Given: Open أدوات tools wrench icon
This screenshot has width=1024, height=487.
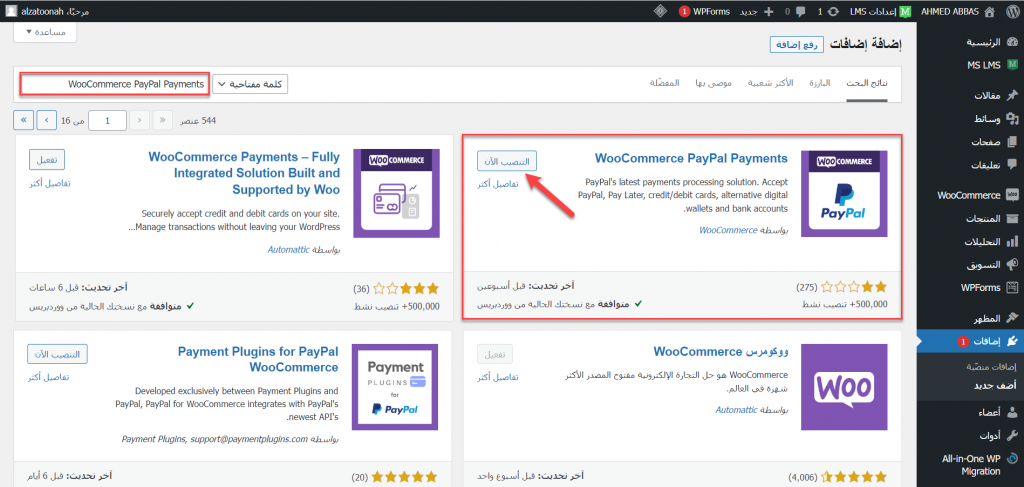Looking at the screenshot, I should (1012, 435).
